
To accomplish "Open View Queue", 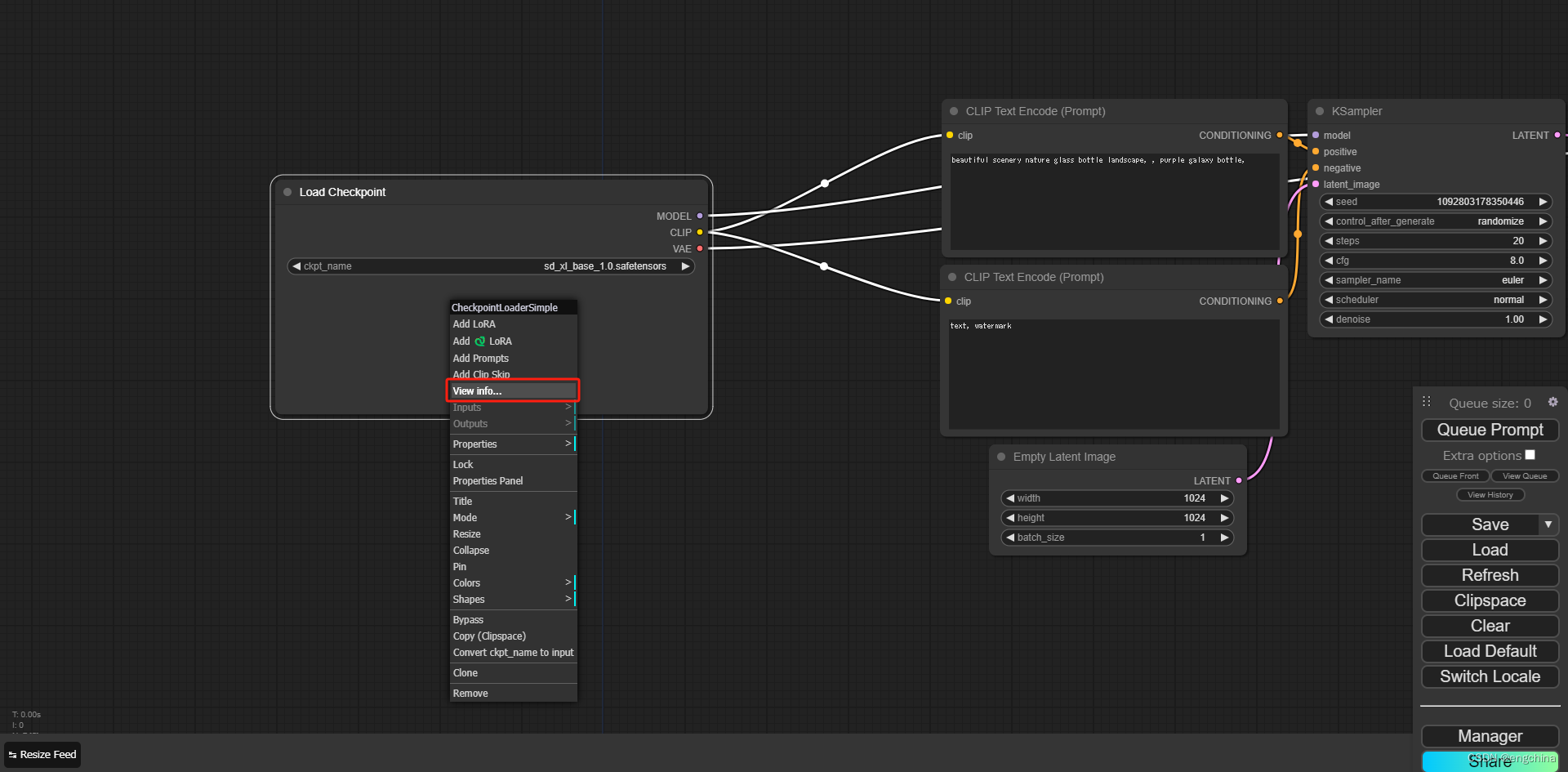I will (x=1525, y=476).
